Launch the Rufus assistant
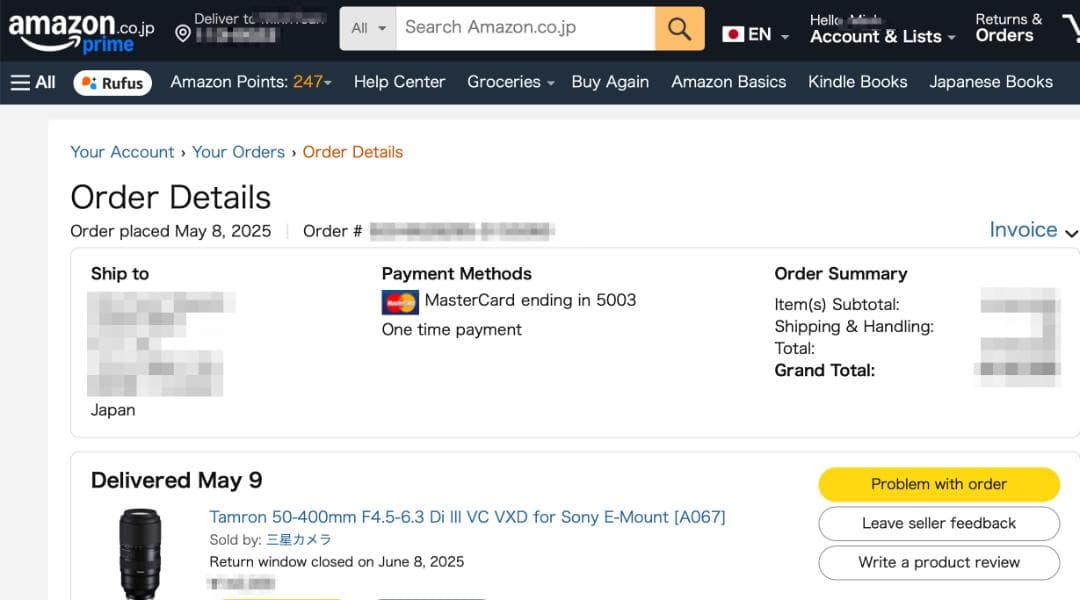Image resolution: width=1080 pixels, height=600 pixels. tap(112, 83)
